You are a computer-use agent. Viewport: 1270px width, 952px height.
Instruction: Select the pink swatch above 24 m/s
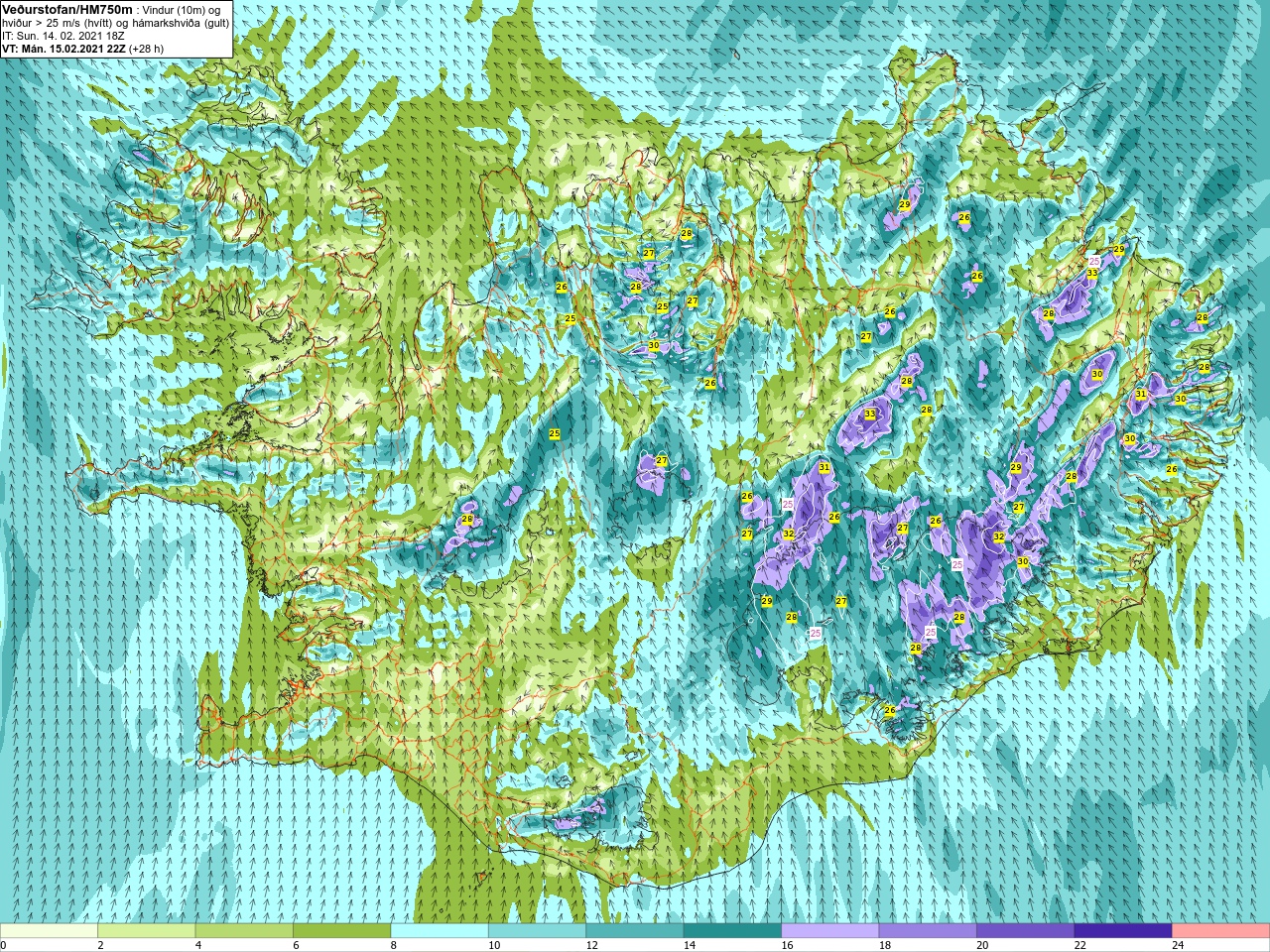pyautogui.click(x=1221, y=931)
